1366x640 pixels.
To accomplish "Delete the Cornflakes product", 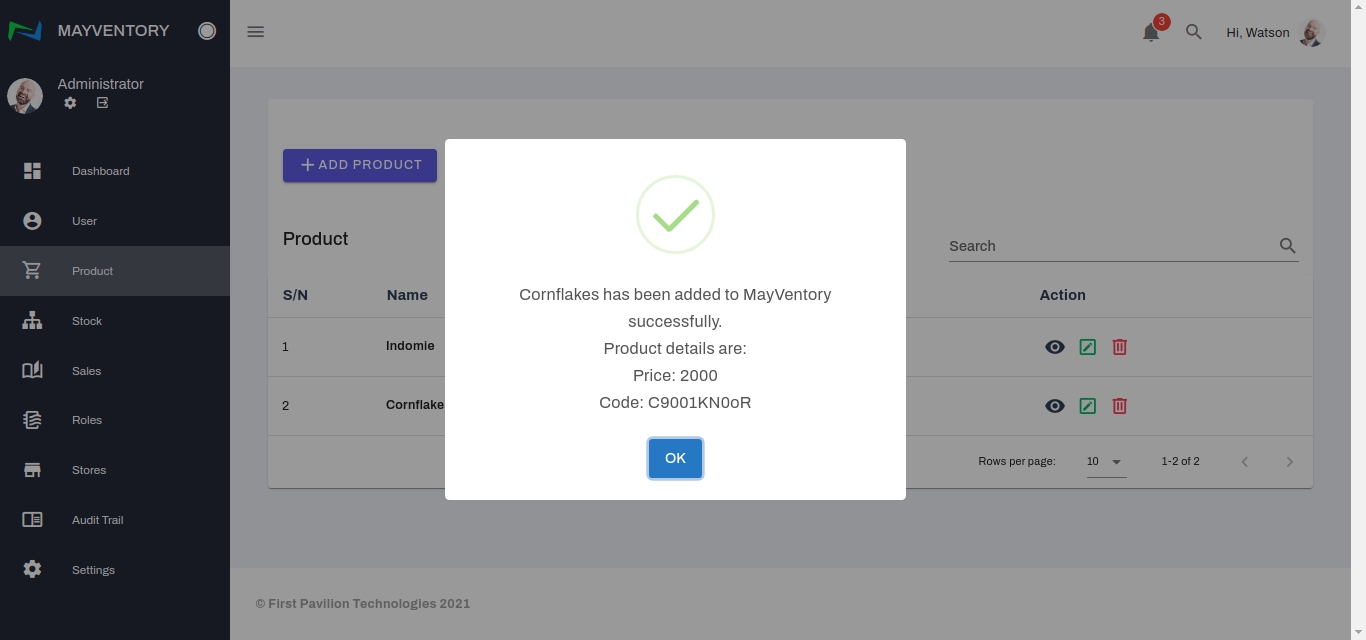I will point(1119,406).
